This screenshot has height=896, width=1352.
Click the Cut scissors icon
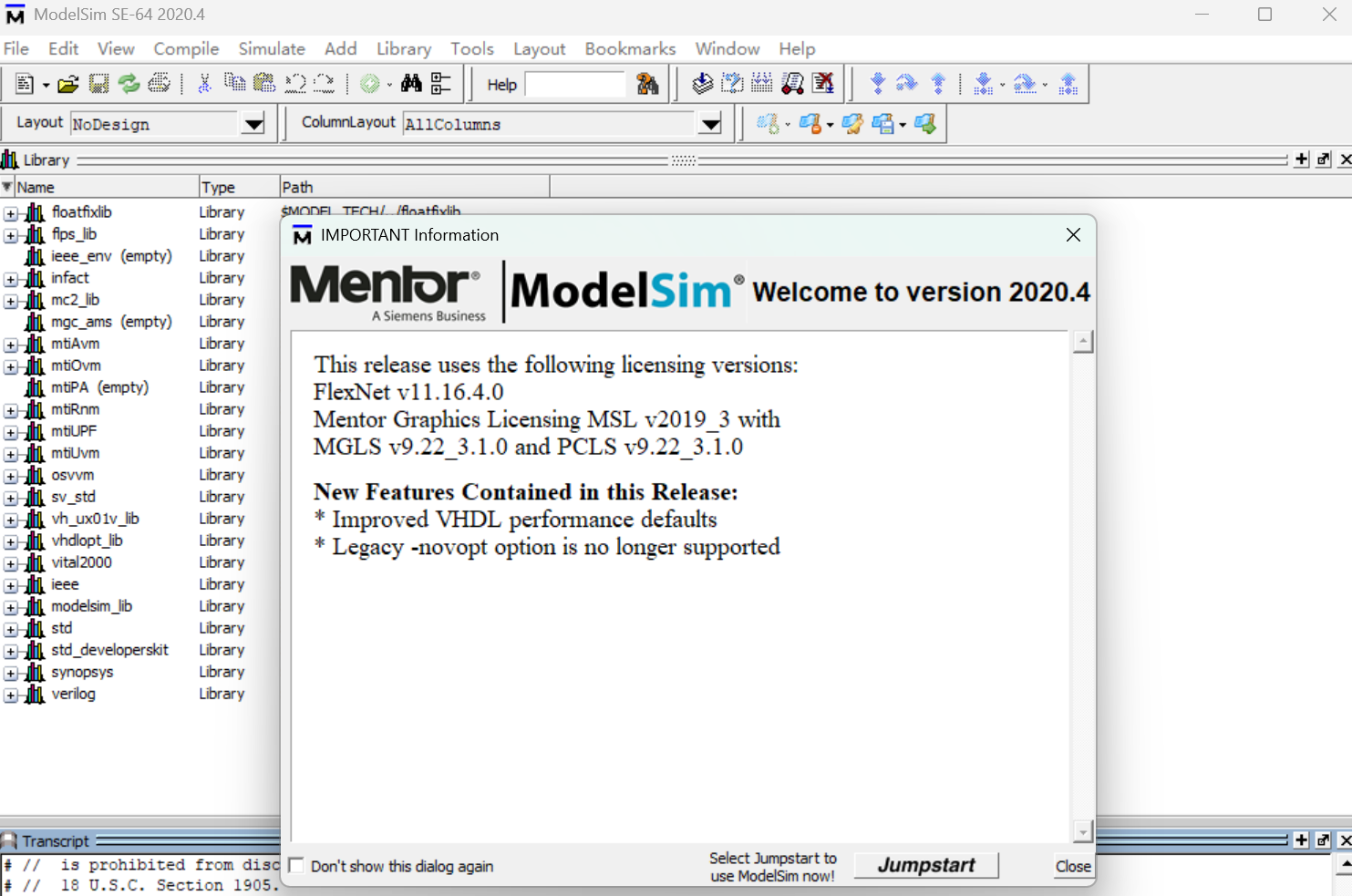click(204, 84)
